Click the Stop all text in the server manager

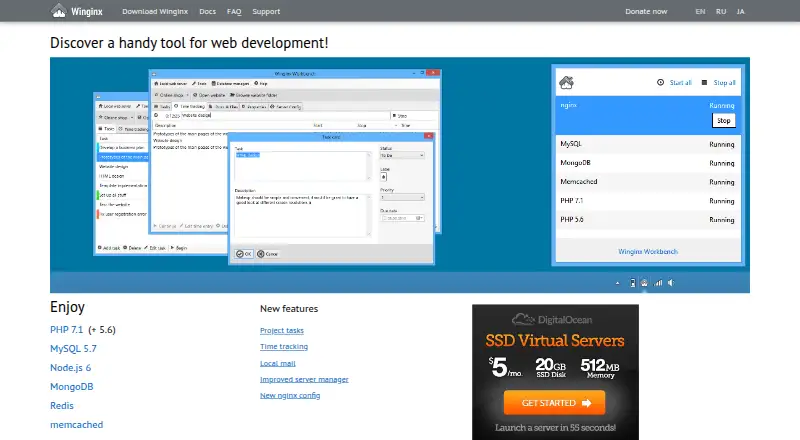tap(724, 82)
